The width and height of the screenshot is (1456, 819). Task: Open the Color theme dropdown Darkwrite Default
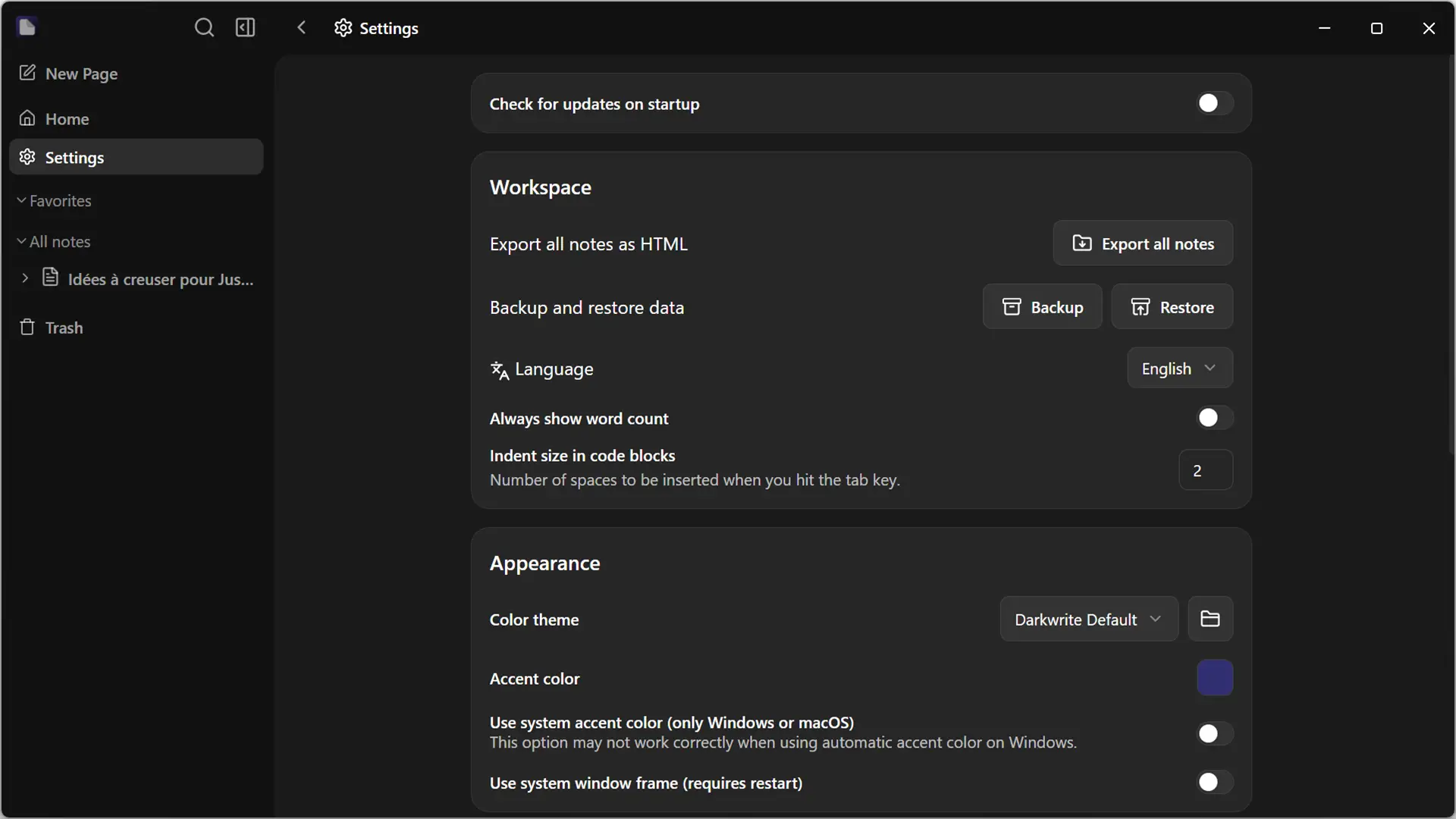pos(1089,619)
